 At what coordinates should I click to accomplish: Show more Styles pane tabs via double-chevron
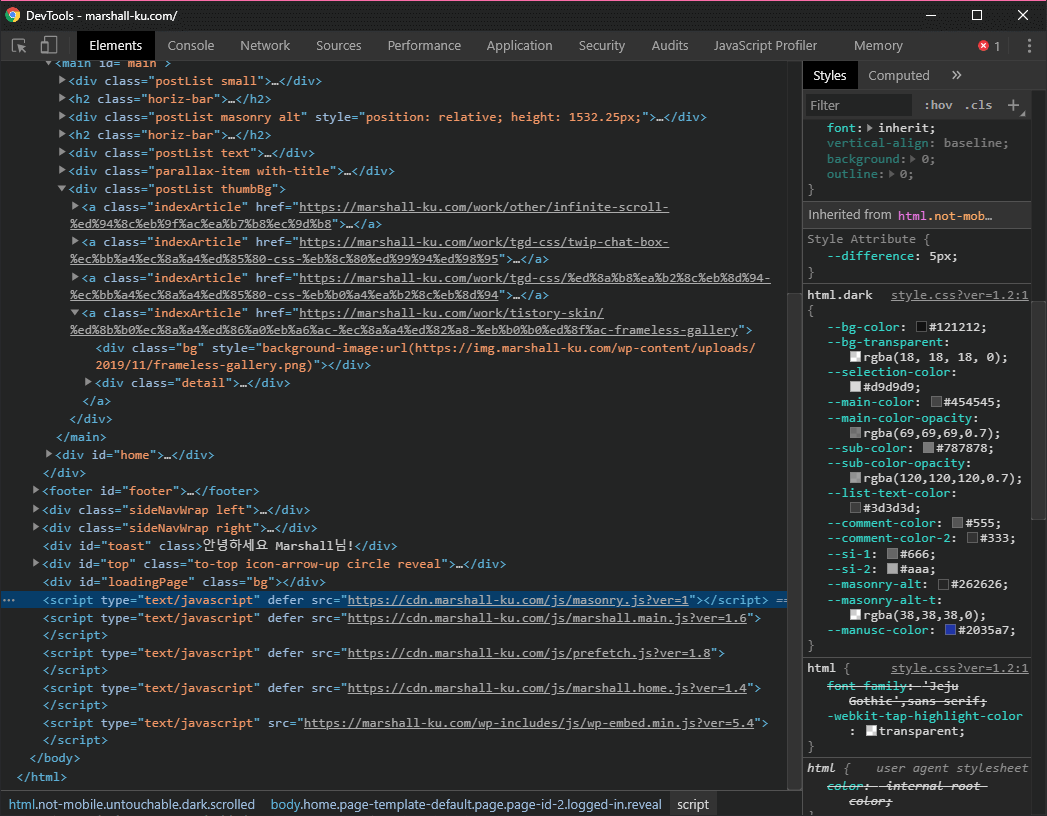click(x=956, y=76)
